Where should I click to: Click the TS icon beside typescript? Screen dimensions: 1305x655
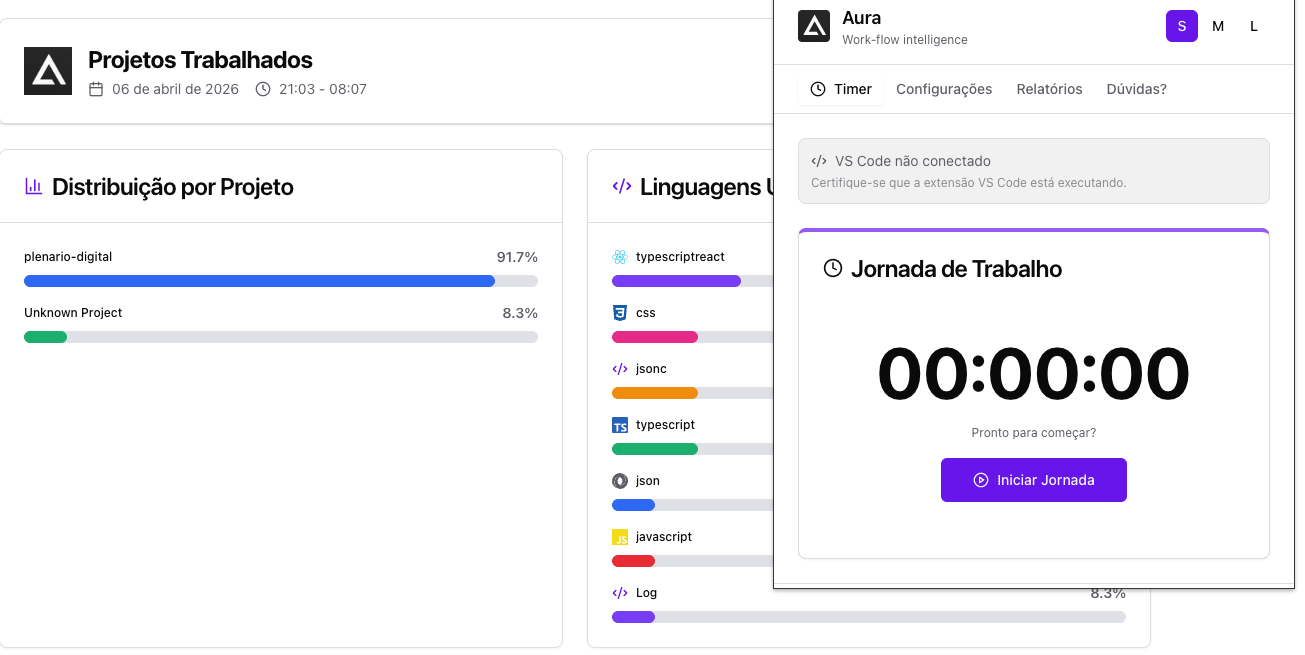[620, 425]
